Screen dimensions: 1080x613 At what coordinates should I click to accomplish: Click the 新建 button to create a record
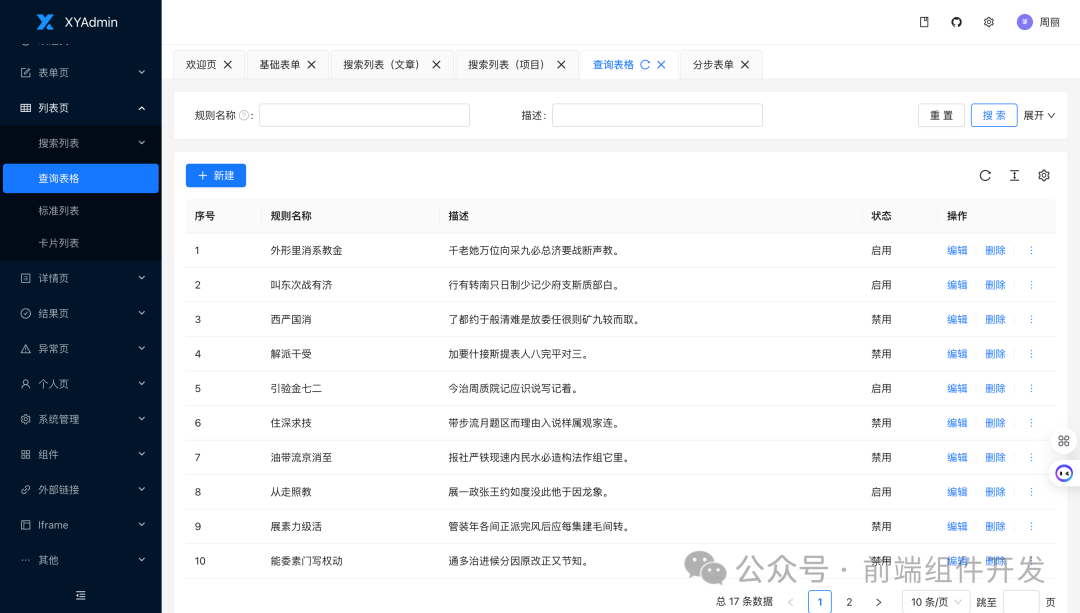215,175
